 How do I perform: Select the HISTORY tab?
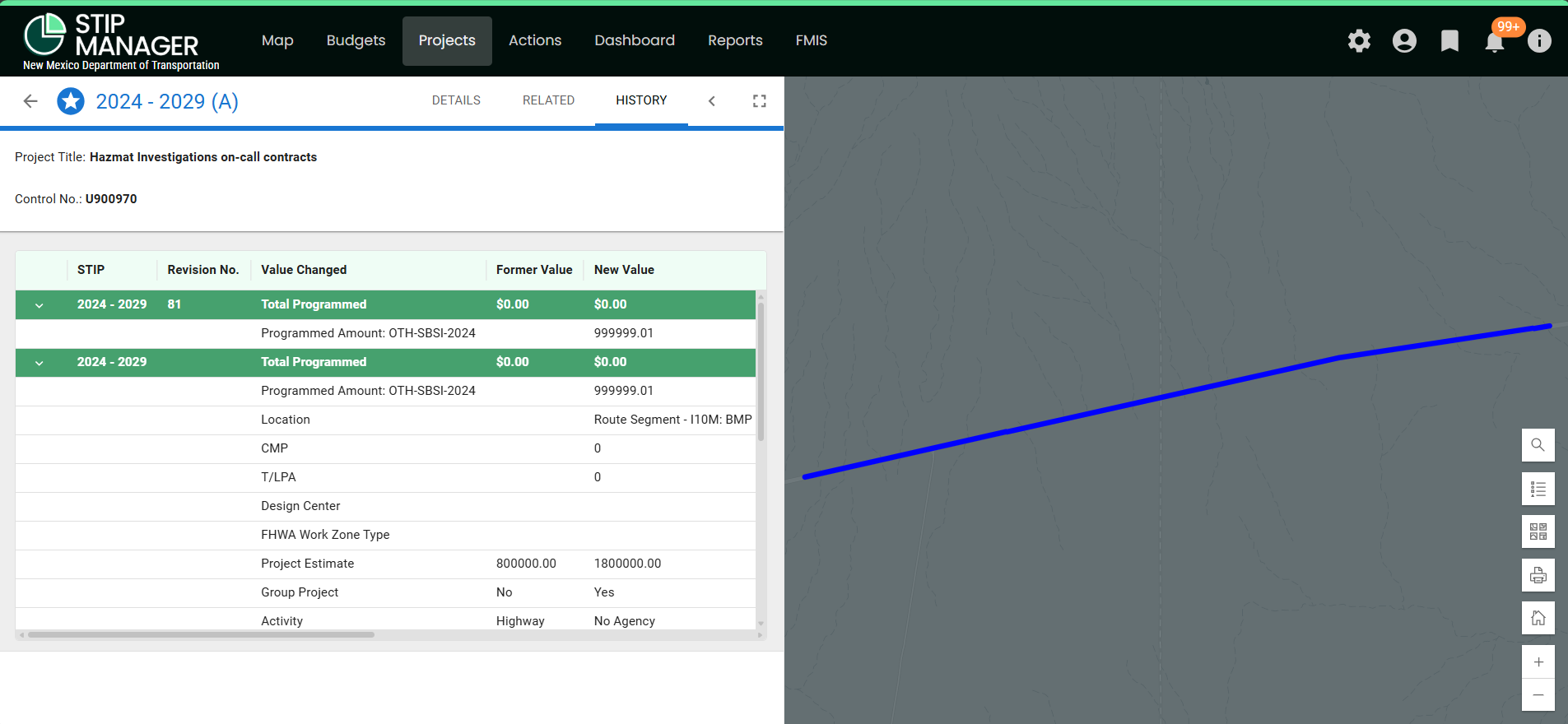(x=641, y=100)
